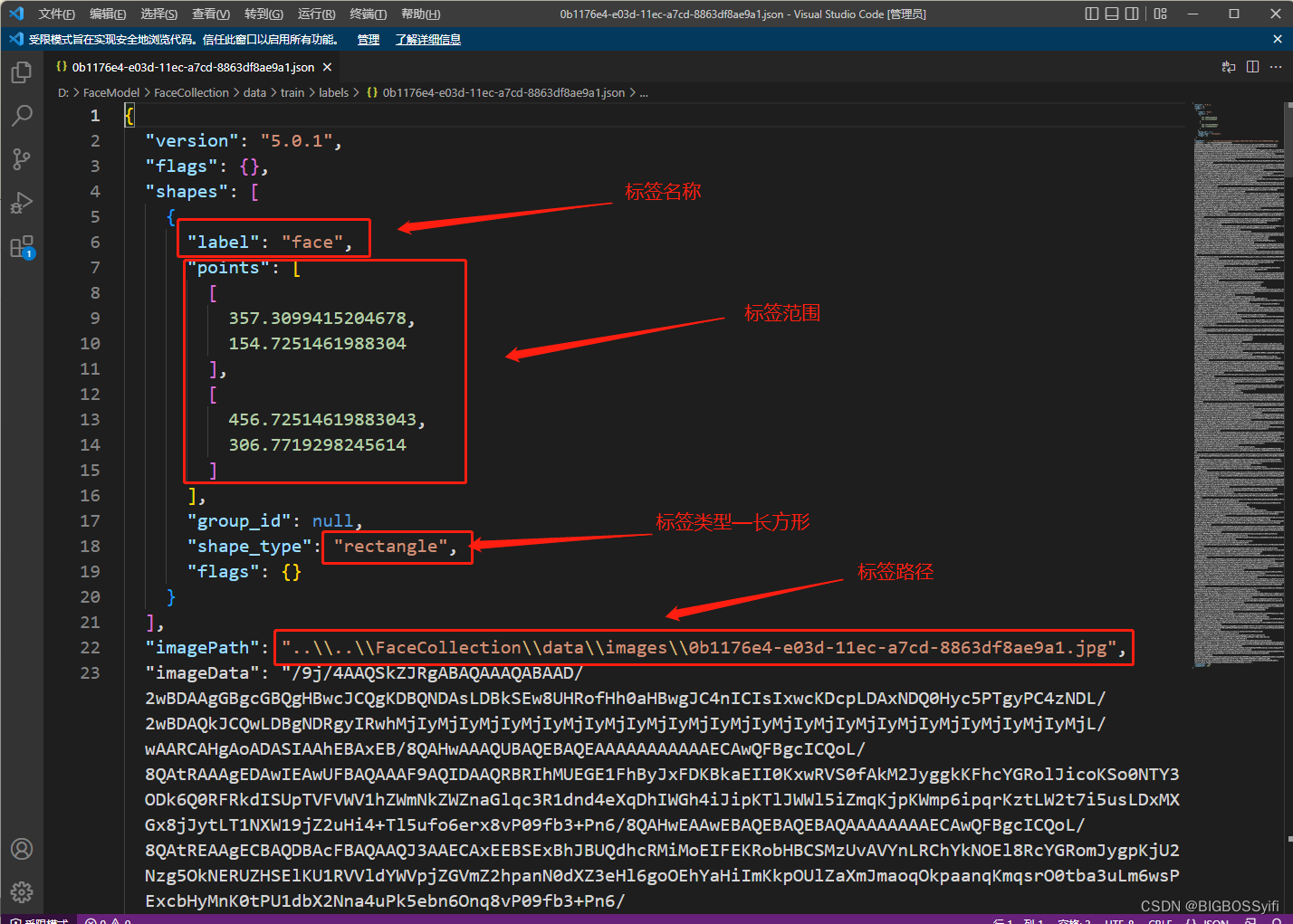The width and height of the screenshot is (1293, 924).
Task: Click the "points" key
Action: (x=228, y=268)
